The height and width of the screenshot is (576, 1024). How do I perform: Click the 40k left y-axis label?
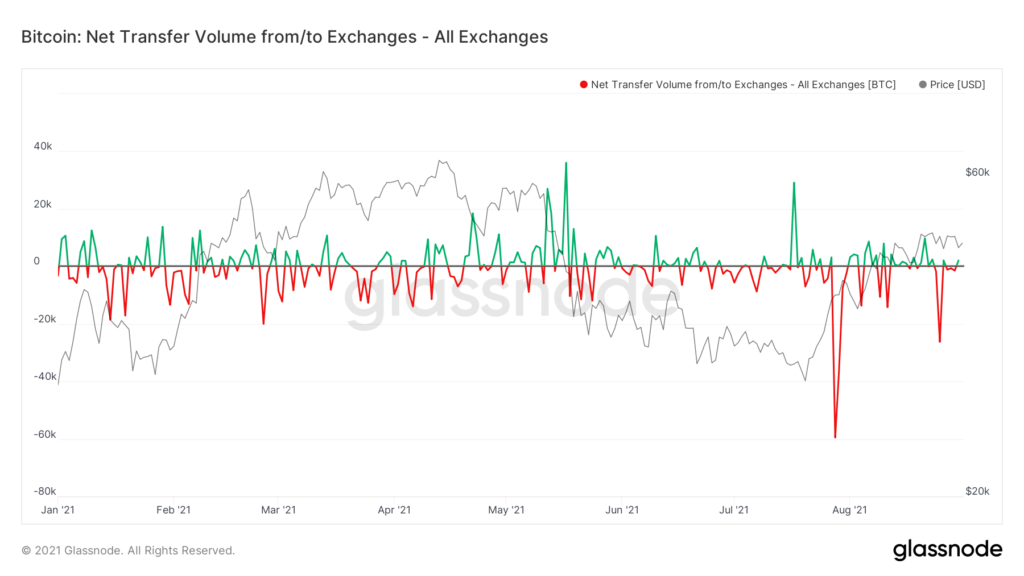44,146
